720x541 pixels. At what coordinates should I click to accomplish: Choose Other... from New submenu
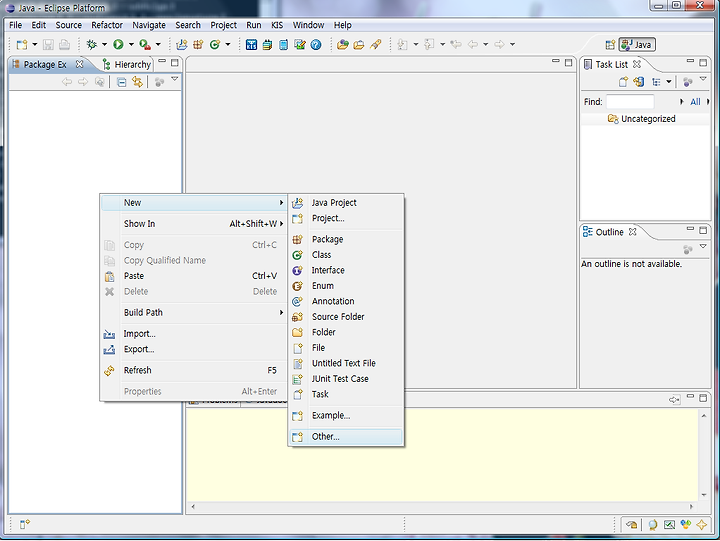point(346,437)
